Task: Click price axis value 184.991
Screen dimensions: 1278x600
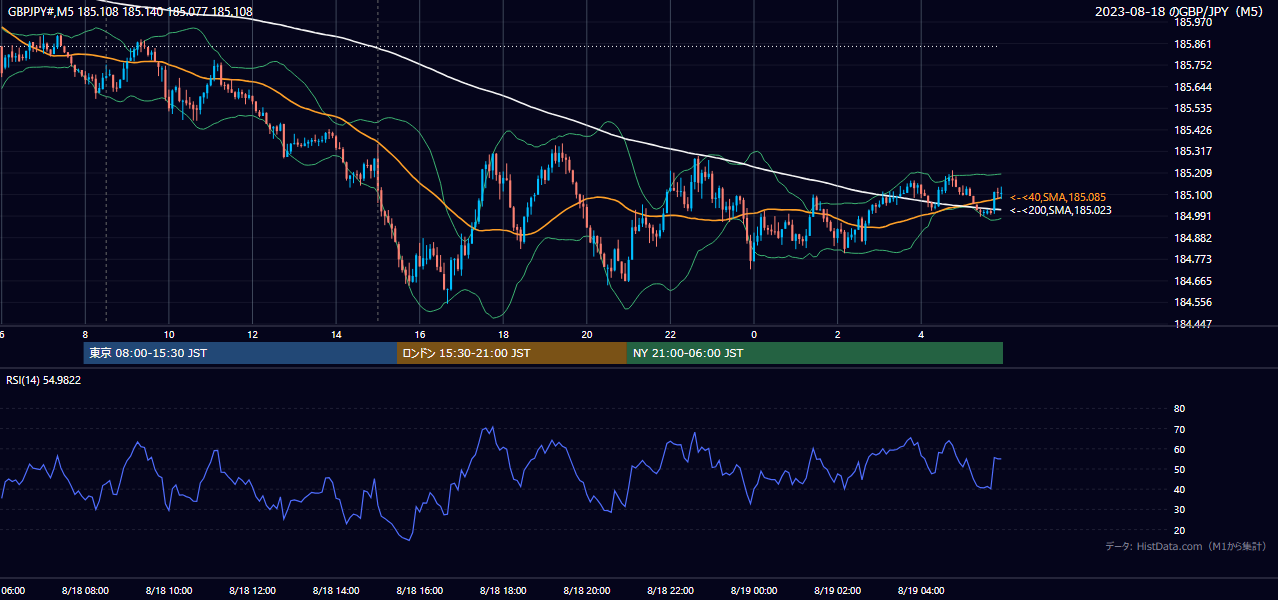Action: point(1193,216)
